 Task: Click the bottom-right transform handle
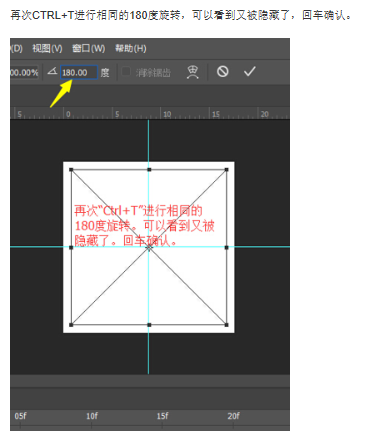tap(227, 325)
